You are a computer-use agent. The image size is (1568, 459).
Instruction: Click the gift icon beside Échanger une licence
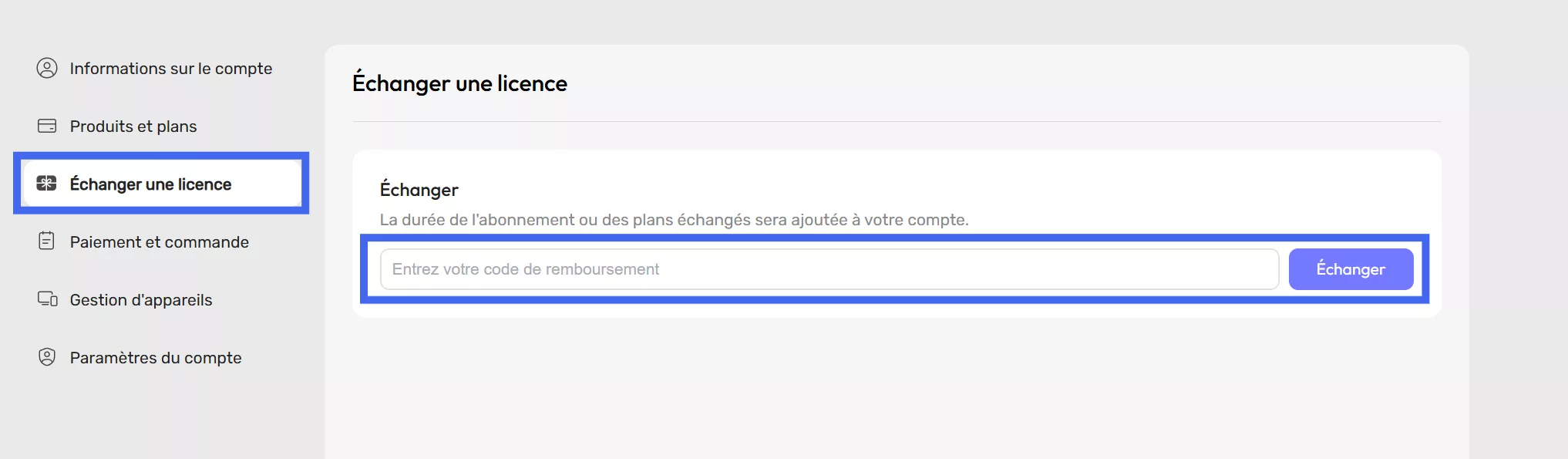click(x=47, y=184)
